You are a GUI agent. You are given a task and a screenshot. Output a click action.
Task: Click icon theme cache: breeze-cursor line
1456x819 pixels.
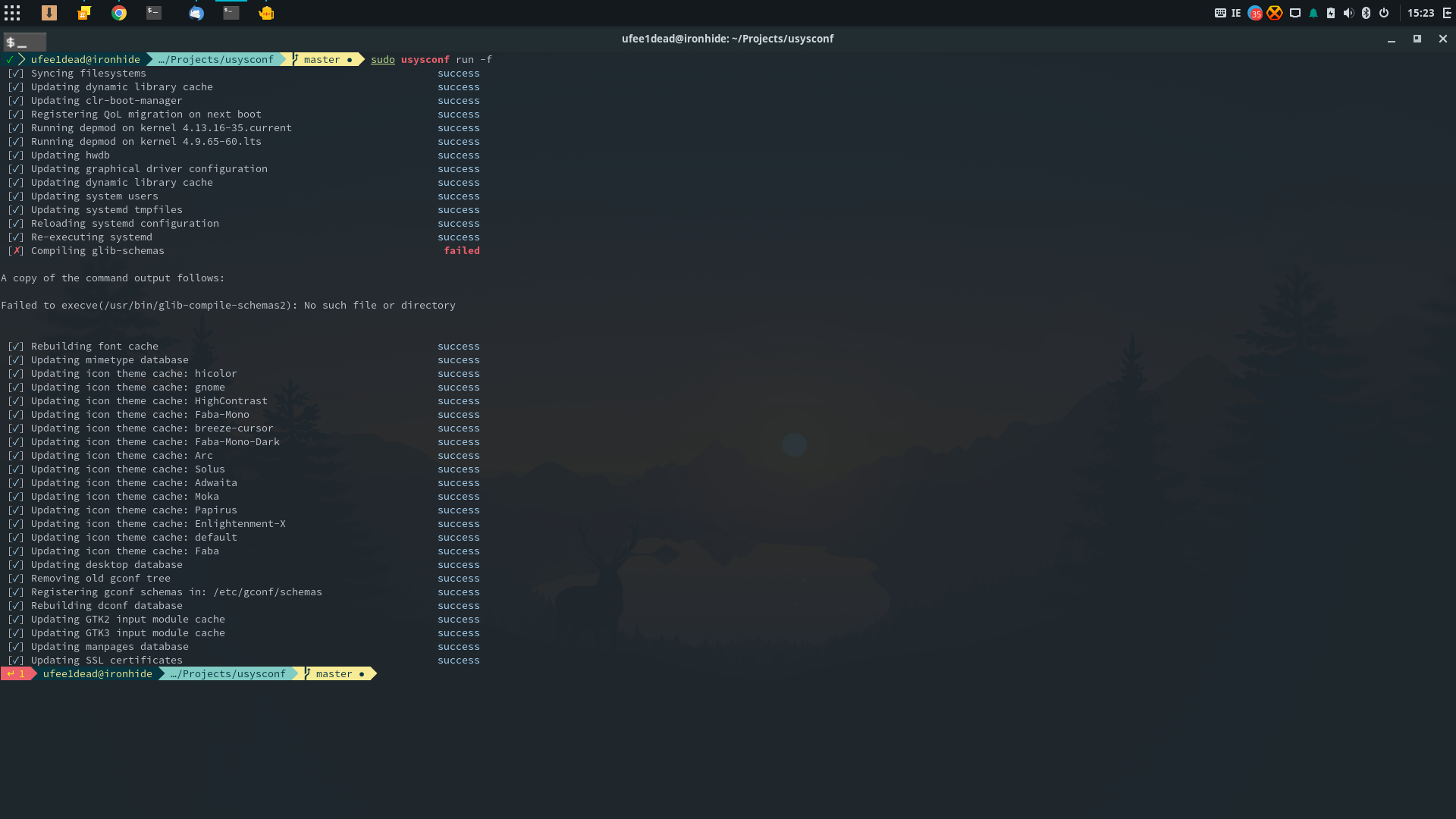[152, 428]
